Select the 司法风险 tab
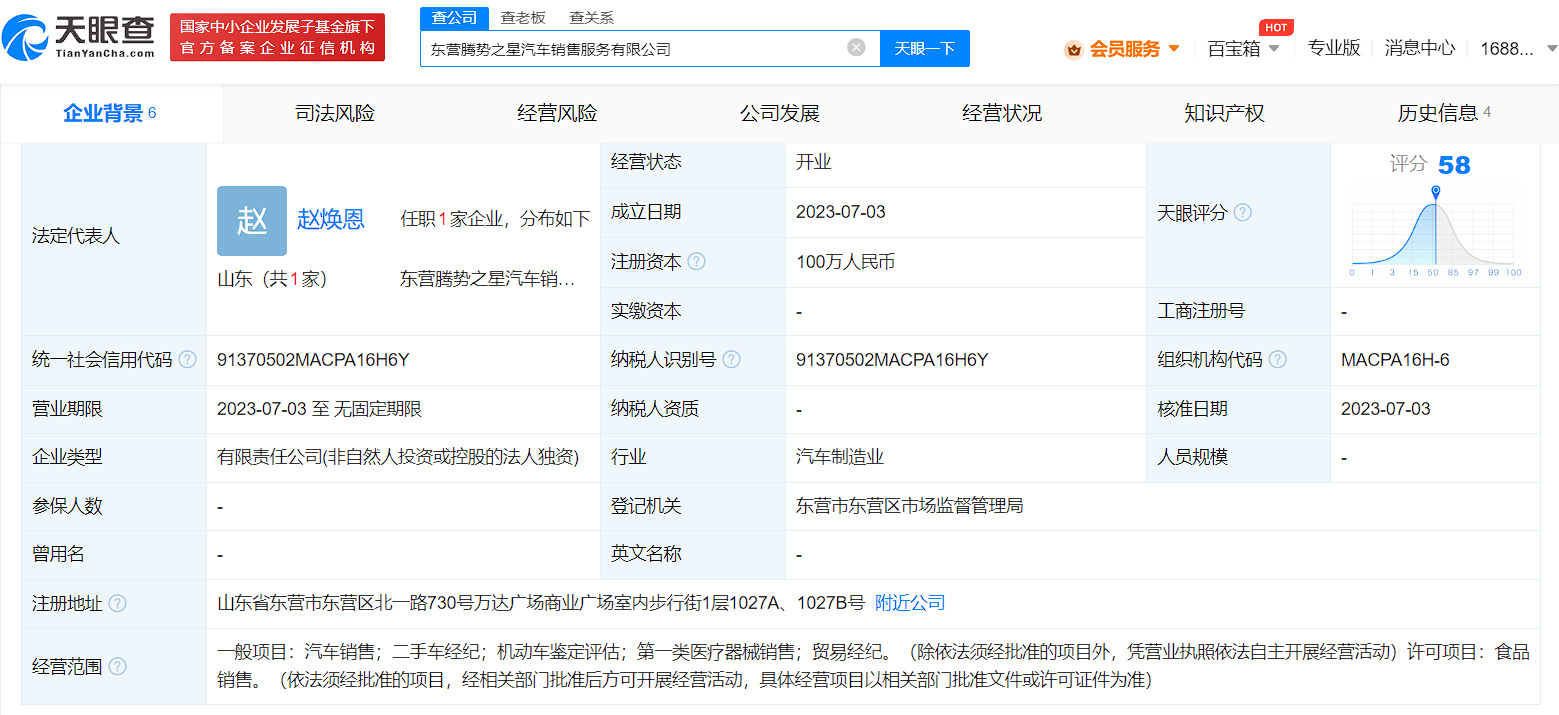The width and height of the screenshot is (1559, 715). click(x=334, y=113)
